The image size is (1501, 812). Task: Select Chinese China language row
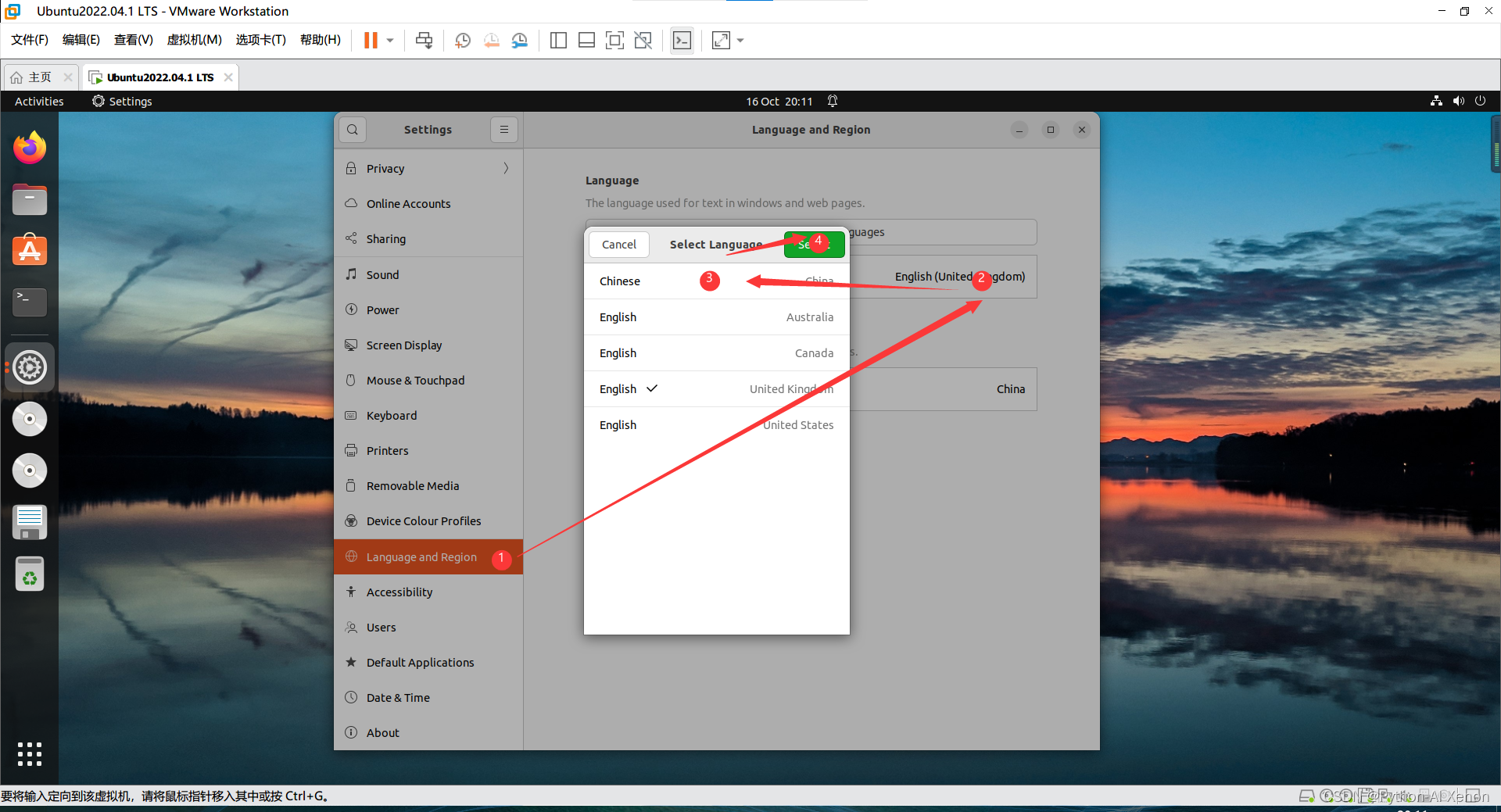717,281
